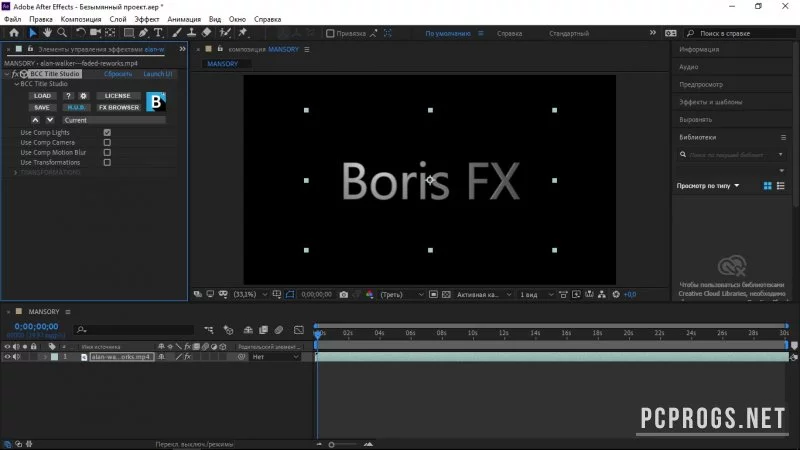Image resolution: width=800 pixels, height=450 pixels.
Task: Select the Hand tool
Action: 47,33
